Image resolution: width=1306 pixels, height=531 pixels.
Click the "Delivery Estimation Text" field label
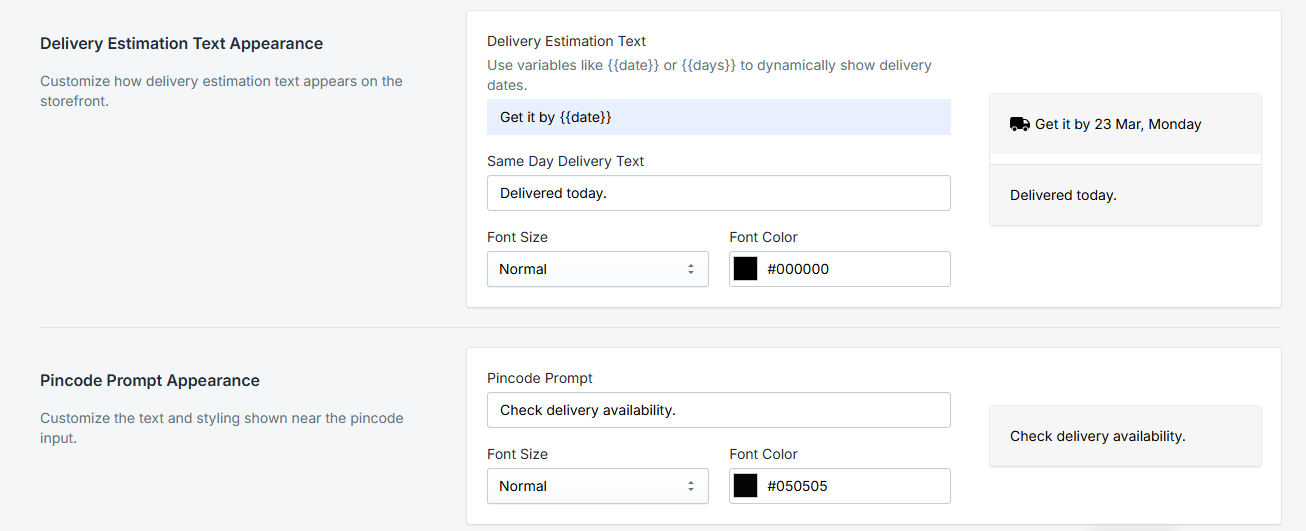(x=566, y=41)
